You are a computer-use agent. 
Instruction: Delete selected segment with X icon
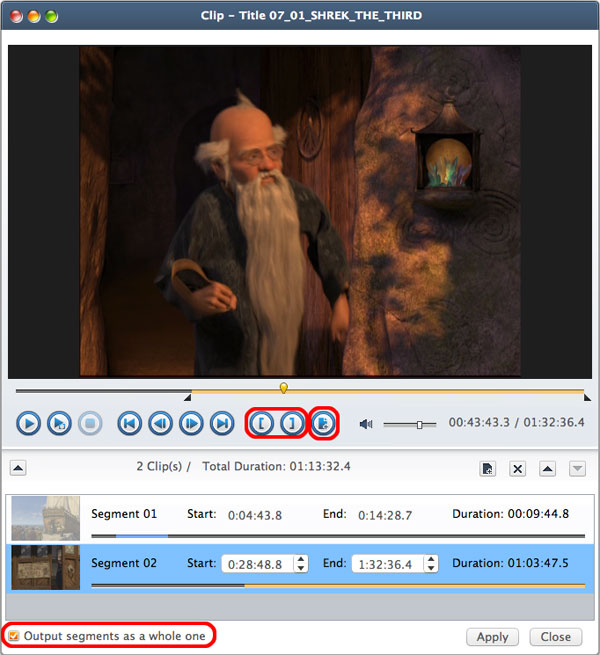[517, 469]
